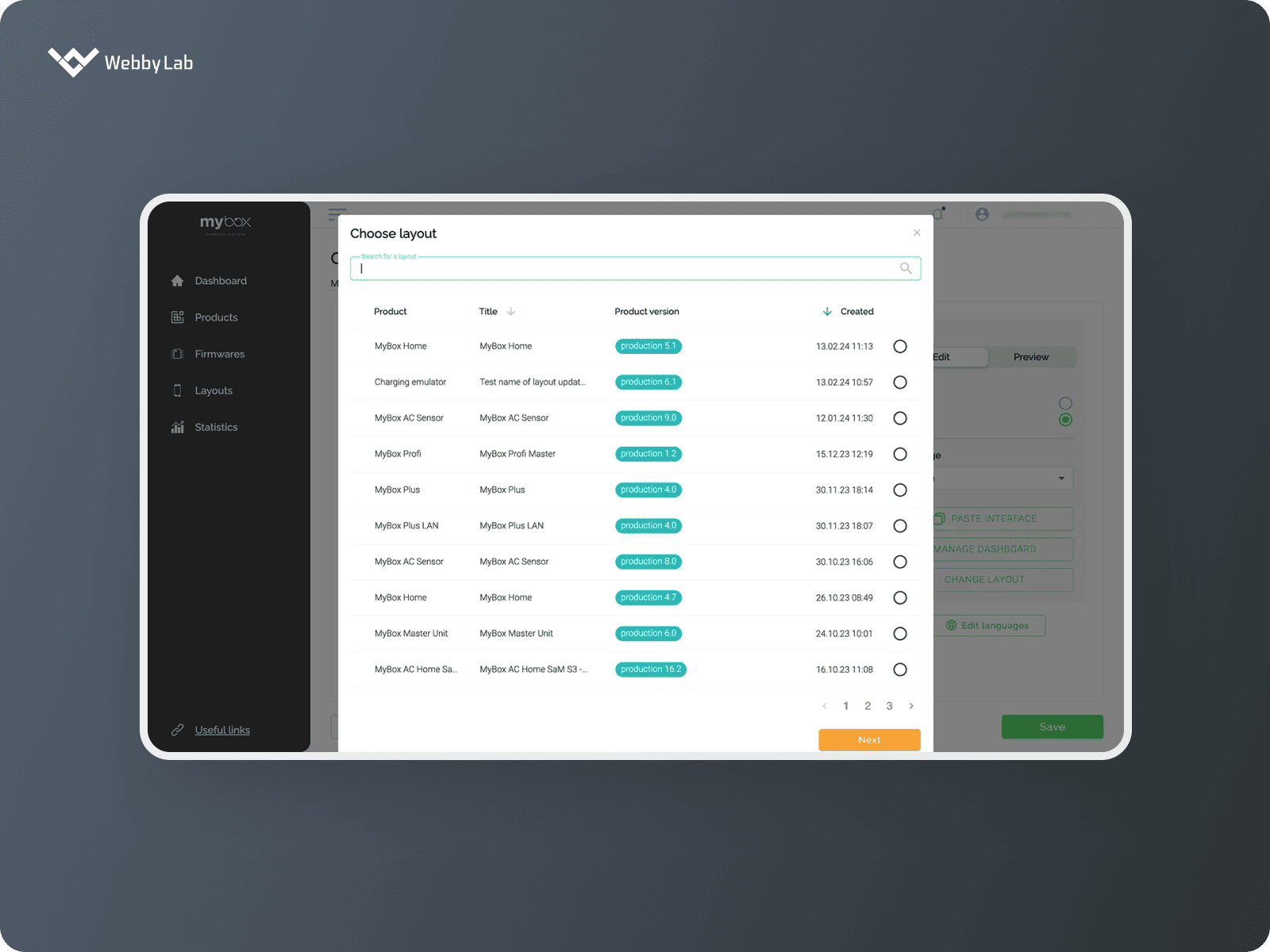Go to pagination page 3
This screenshot has width=1270, height=952.
889,705
